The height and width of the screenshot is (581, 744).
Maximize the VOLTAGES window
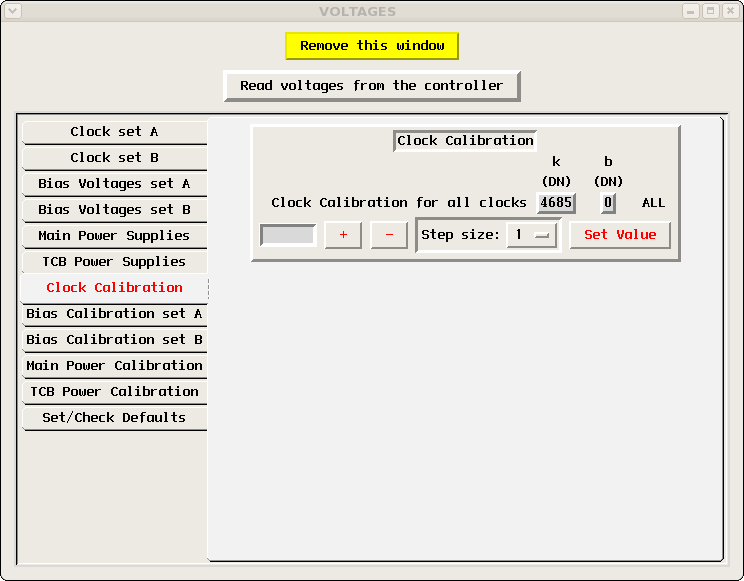click(x=711, y=11)
